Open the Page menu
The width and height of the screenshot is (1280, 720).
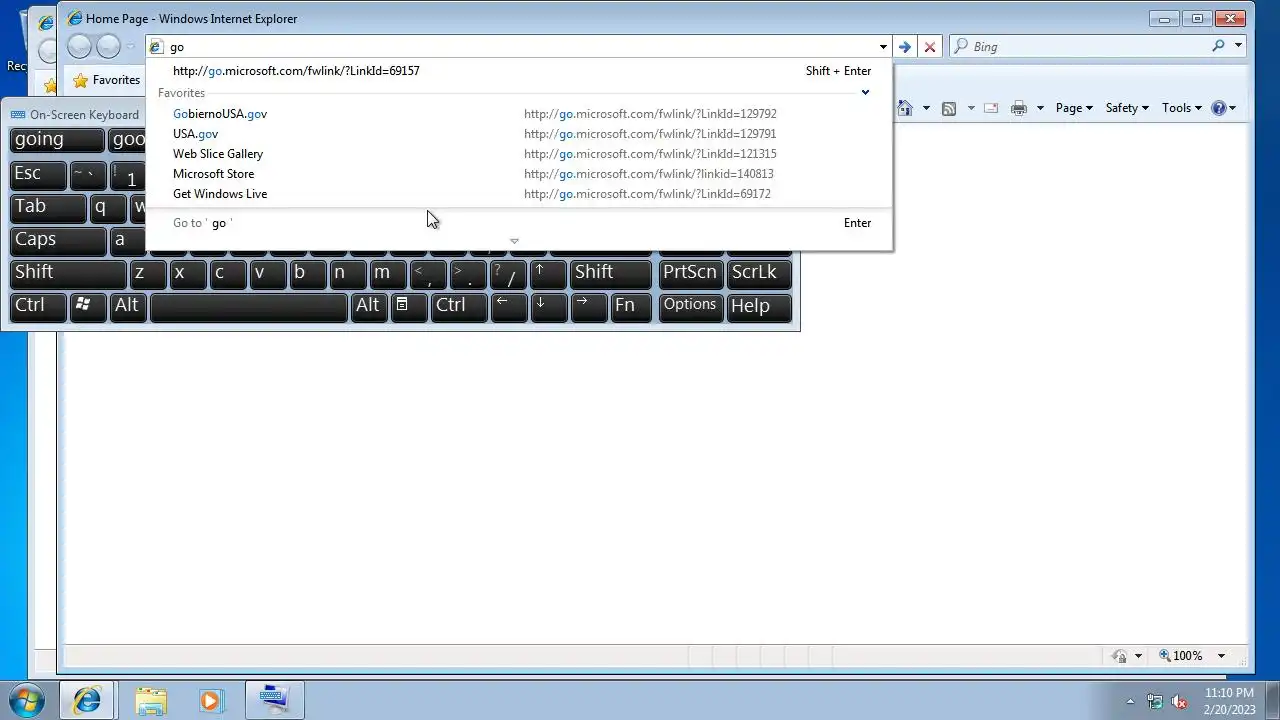1074,108
